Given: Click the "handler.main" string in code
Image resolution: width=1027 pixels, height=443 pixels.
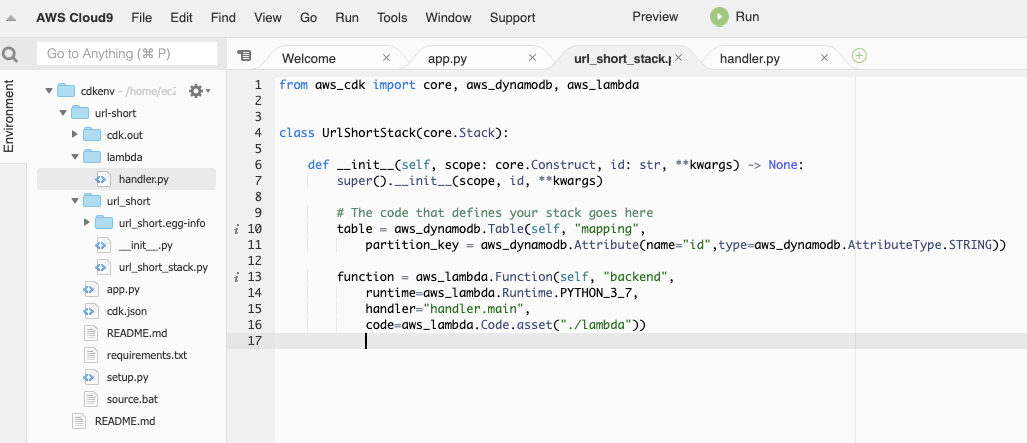Looking at the screenshot, I should (474, 309).
